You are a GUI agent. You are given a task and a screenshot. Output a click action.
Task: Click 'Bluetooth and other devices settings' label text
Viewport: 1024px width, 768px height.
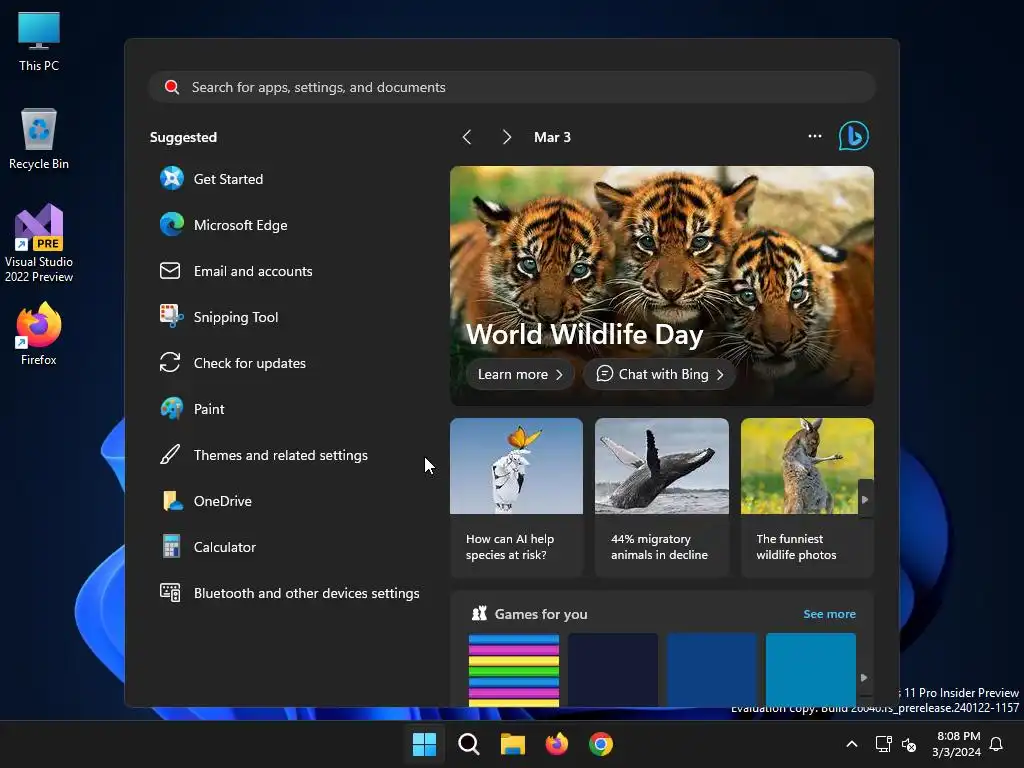point(307,593)
